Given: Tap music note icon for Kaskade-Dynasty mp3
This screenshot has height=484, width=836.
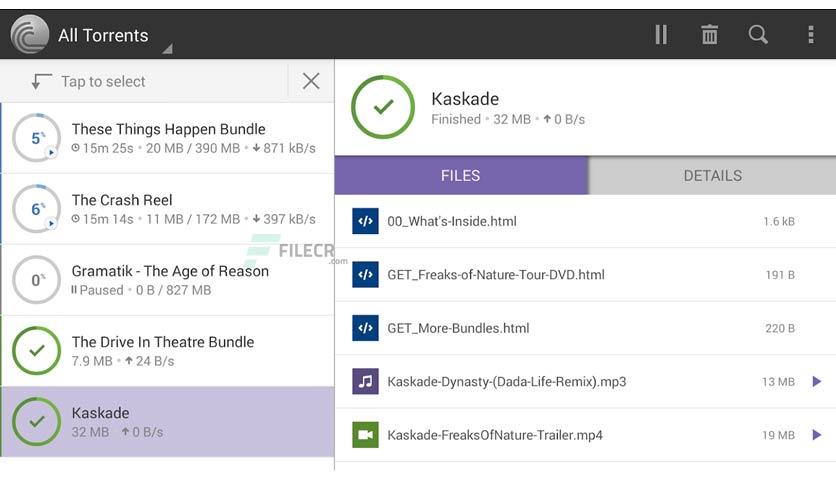Looking at the screenshot, I should (365, 381).
